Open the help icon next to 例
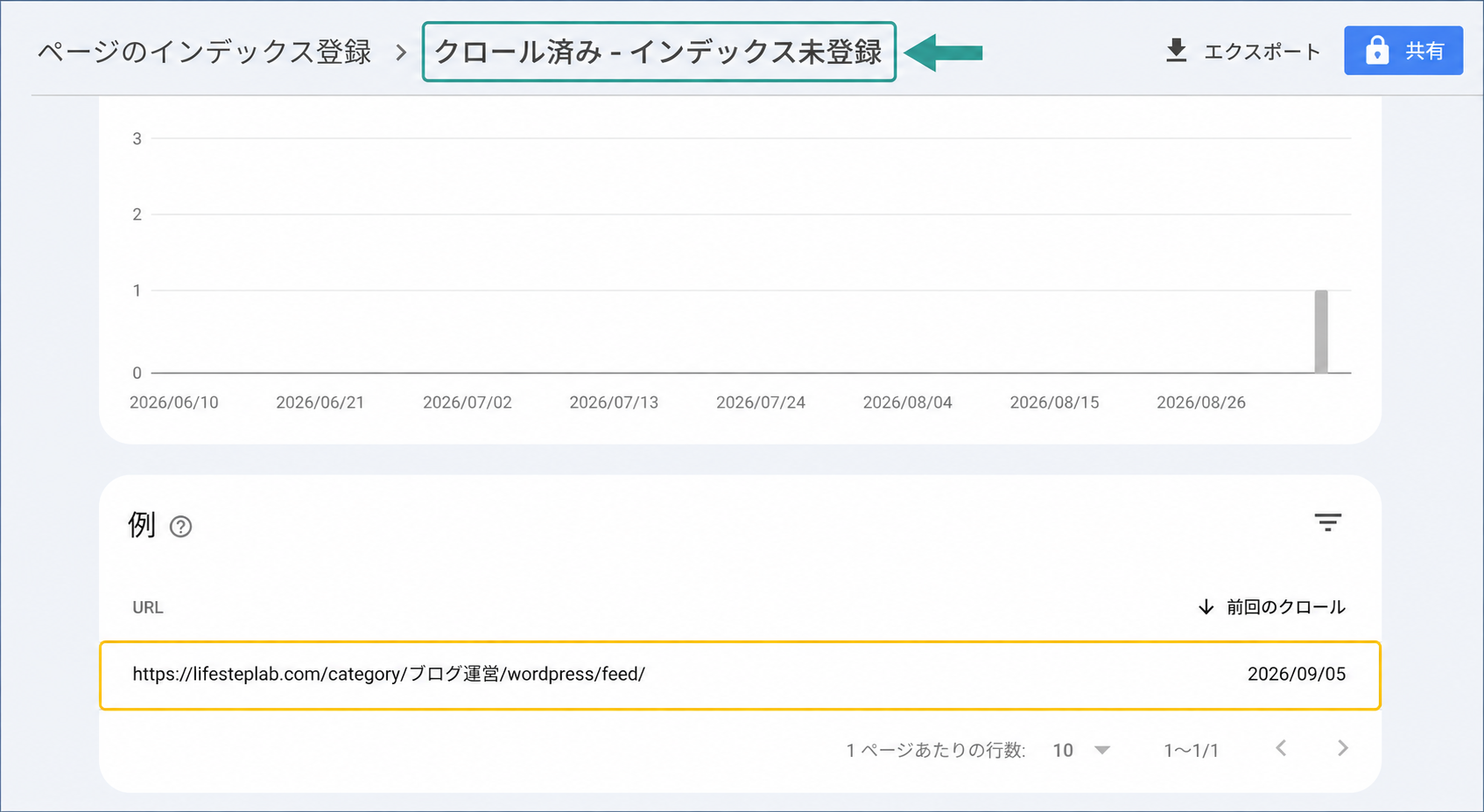The image size is (1484, 812). click(180, 526)
